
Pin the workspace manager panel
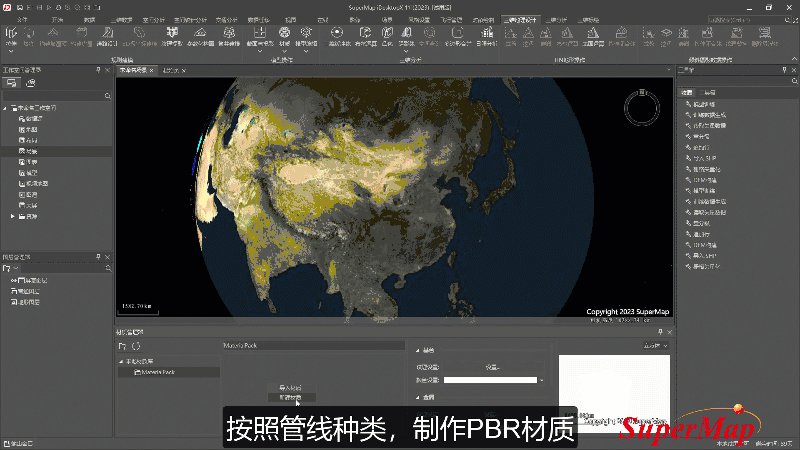pyautogui.click(x=98, y=70)
